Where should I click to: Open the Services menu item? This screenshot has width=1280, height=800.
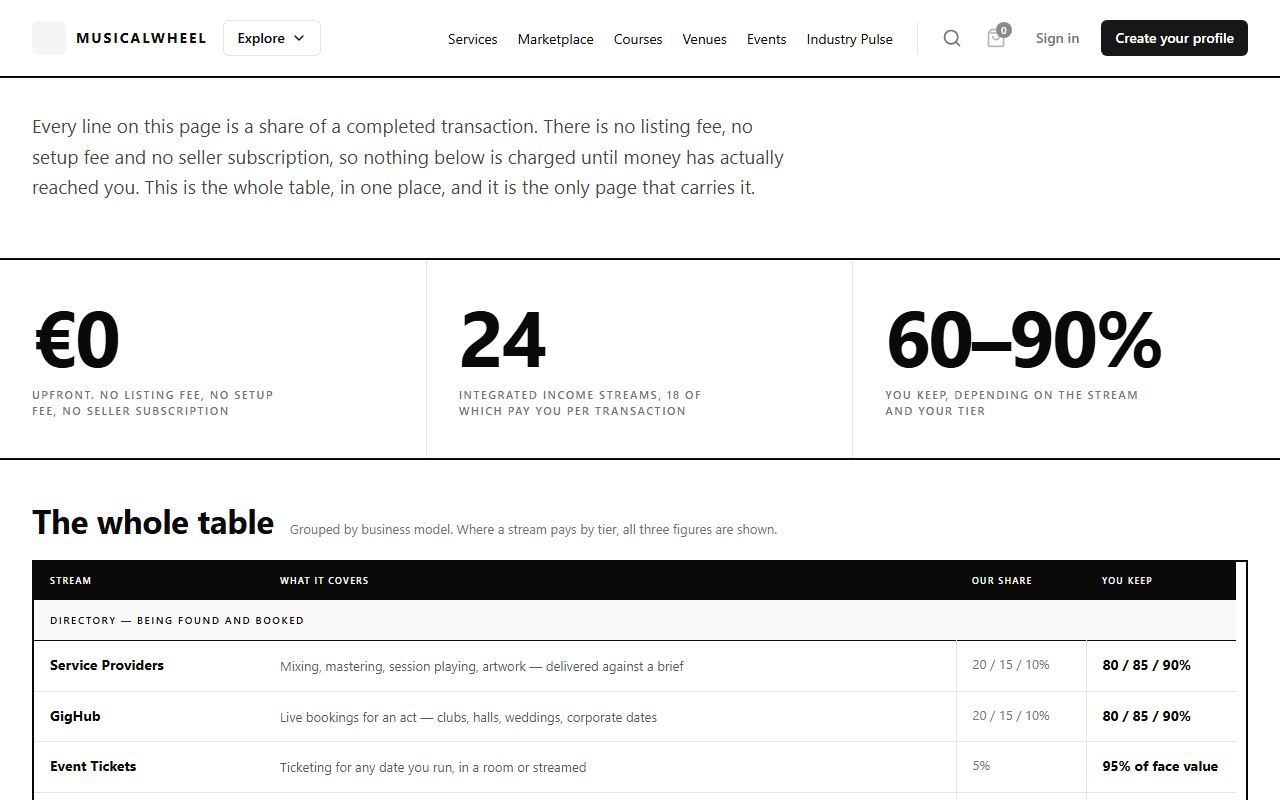[x=472, y=39]
